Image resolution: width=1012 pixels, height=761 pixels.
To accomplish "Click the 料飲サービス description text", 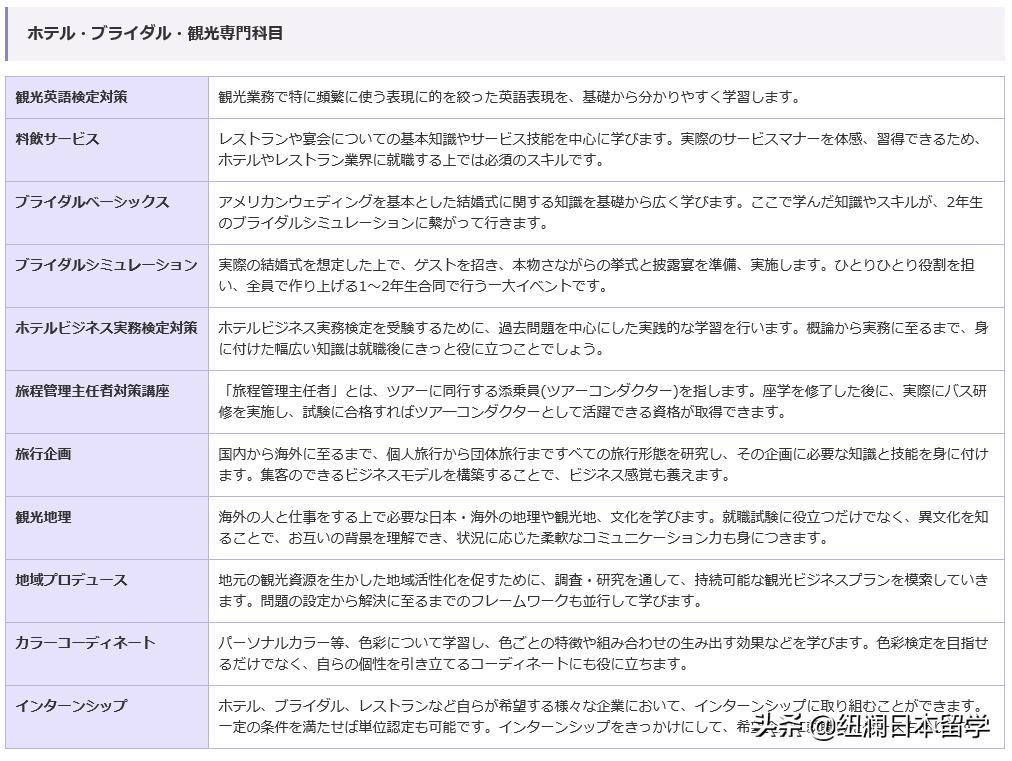I will coord(600,150).
